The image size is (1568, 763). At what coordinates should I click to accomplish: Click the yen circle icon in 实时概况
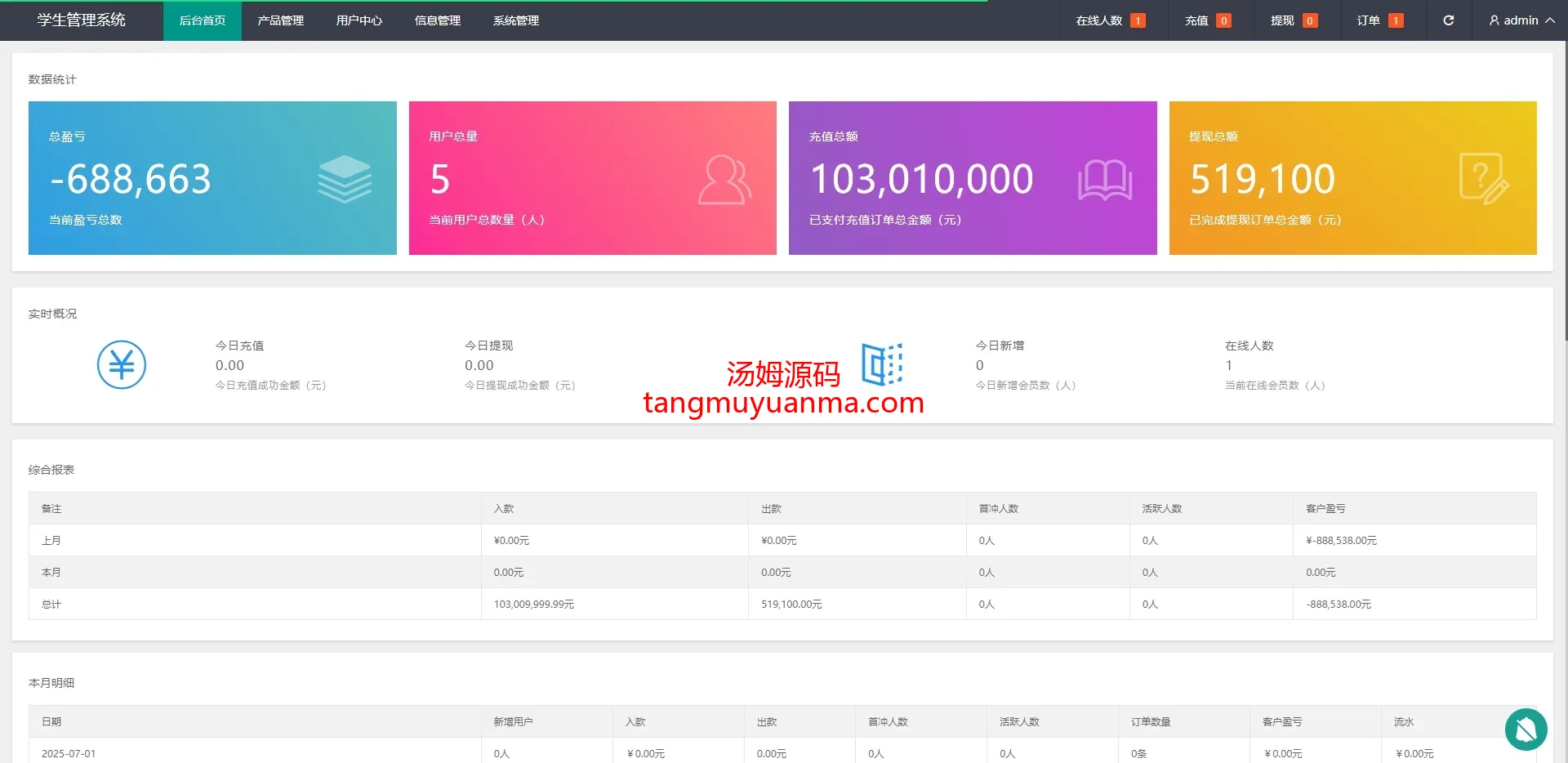pyautogui.click(x=122, y=364)
